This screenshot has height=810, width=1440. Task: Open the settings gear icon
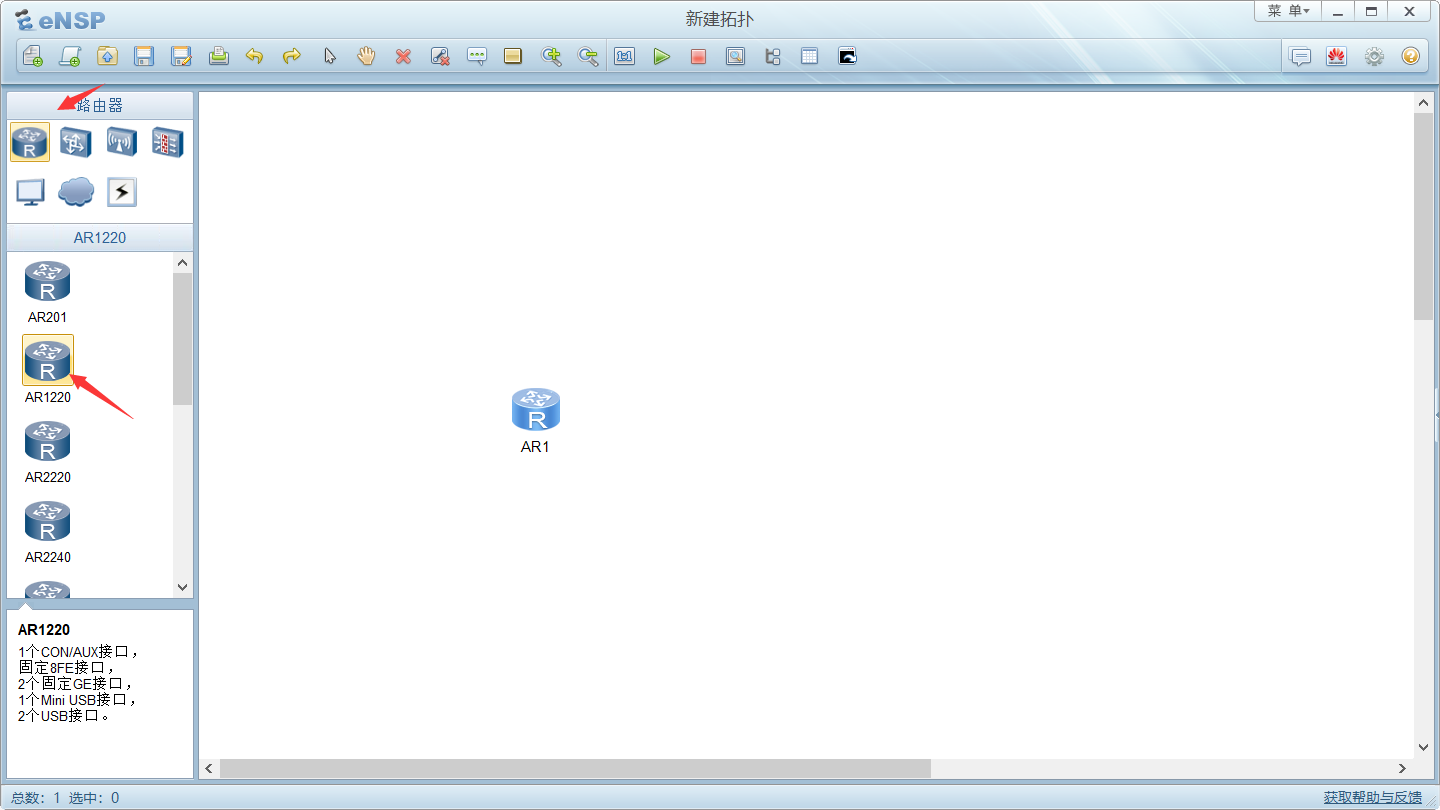click(1374, 56)
